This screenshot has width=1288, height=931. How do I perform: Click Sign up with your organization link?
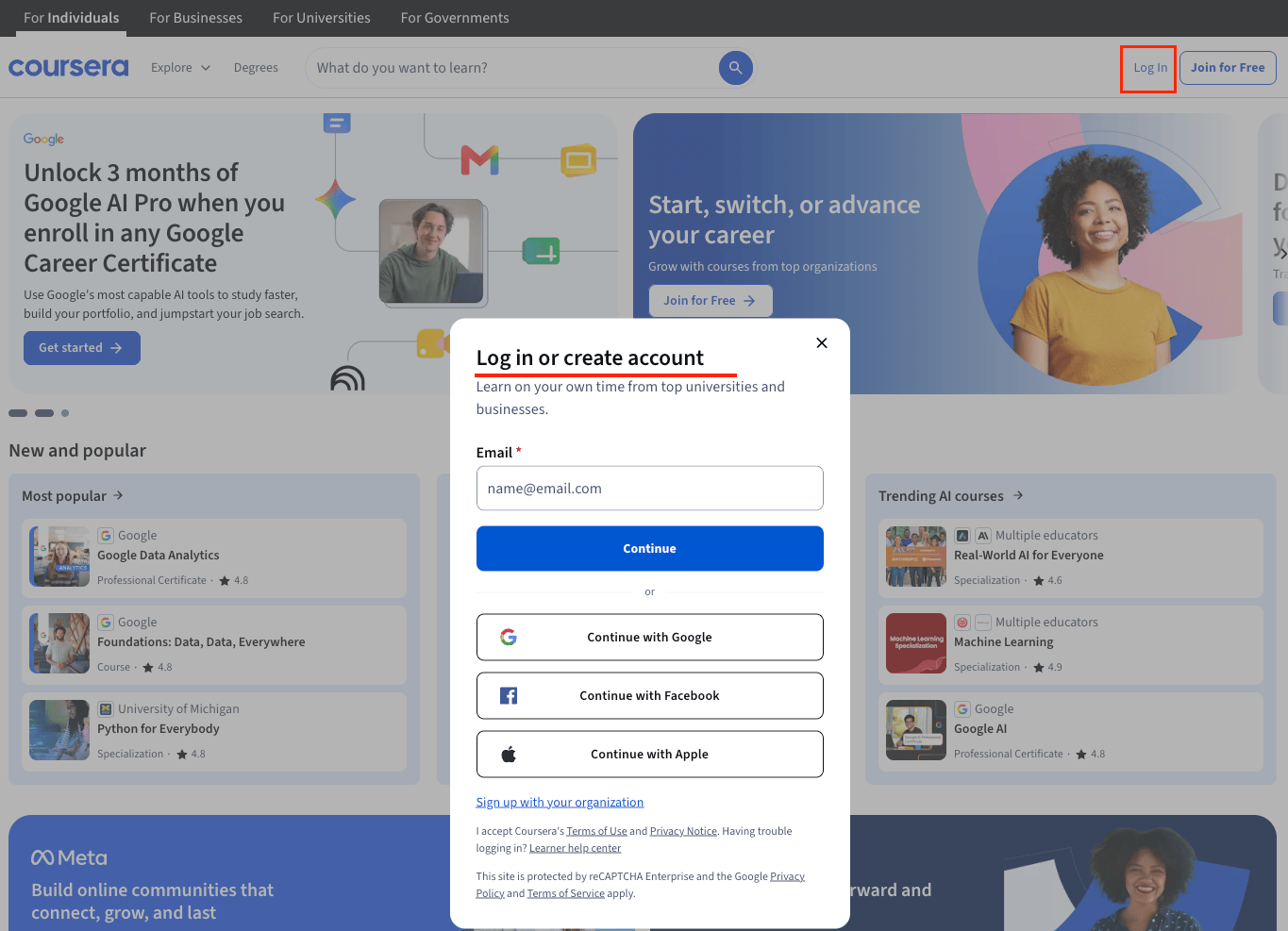coord(560,803)
